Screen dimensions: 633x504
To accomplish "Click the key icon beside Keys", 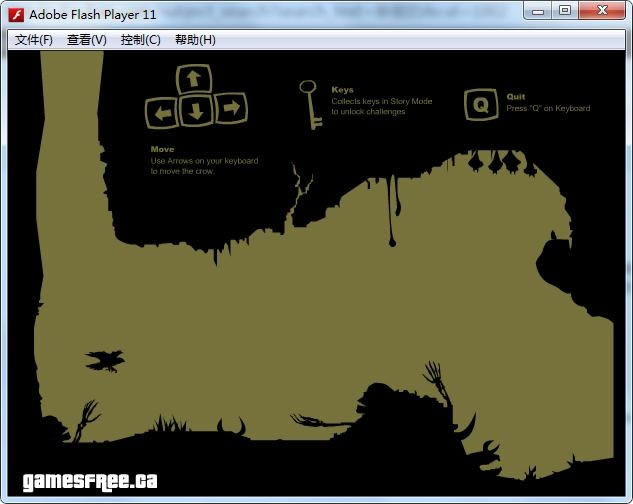I will point(310,103).
